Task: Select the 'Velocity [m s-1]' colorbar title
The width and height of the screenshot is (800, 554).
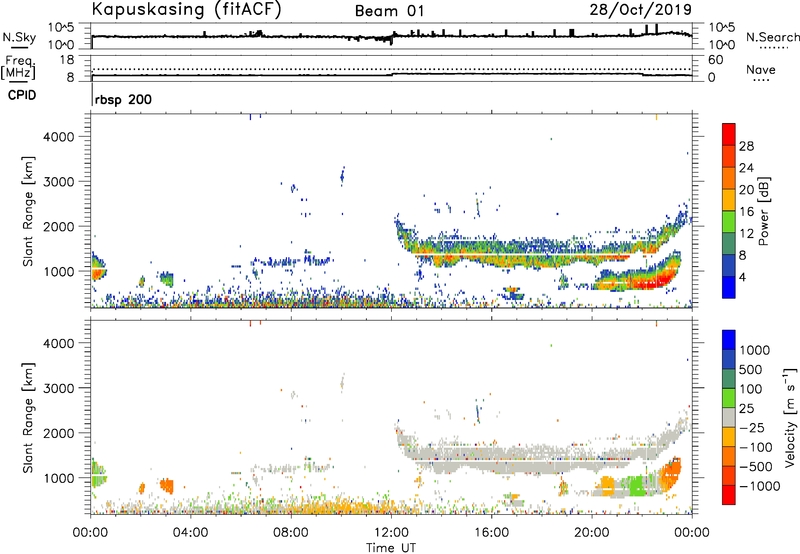Action: [790, 418]
